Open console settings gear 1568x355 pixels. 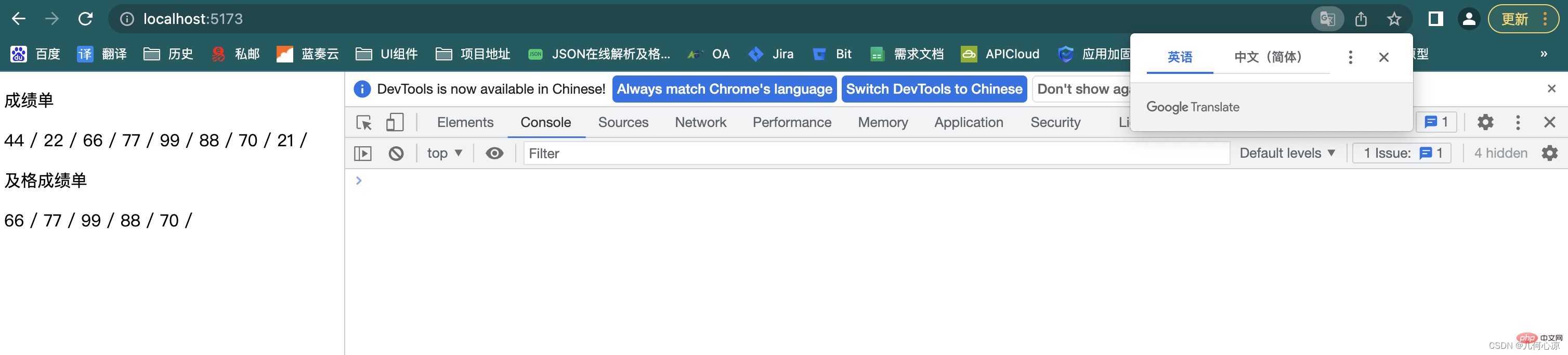point(1550,154)
